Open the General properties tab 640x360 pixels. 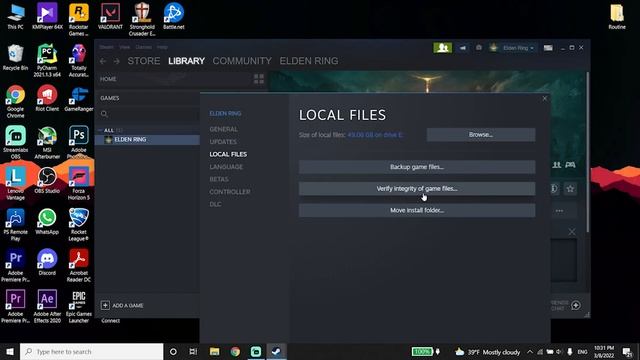click(x=223, y=129)
